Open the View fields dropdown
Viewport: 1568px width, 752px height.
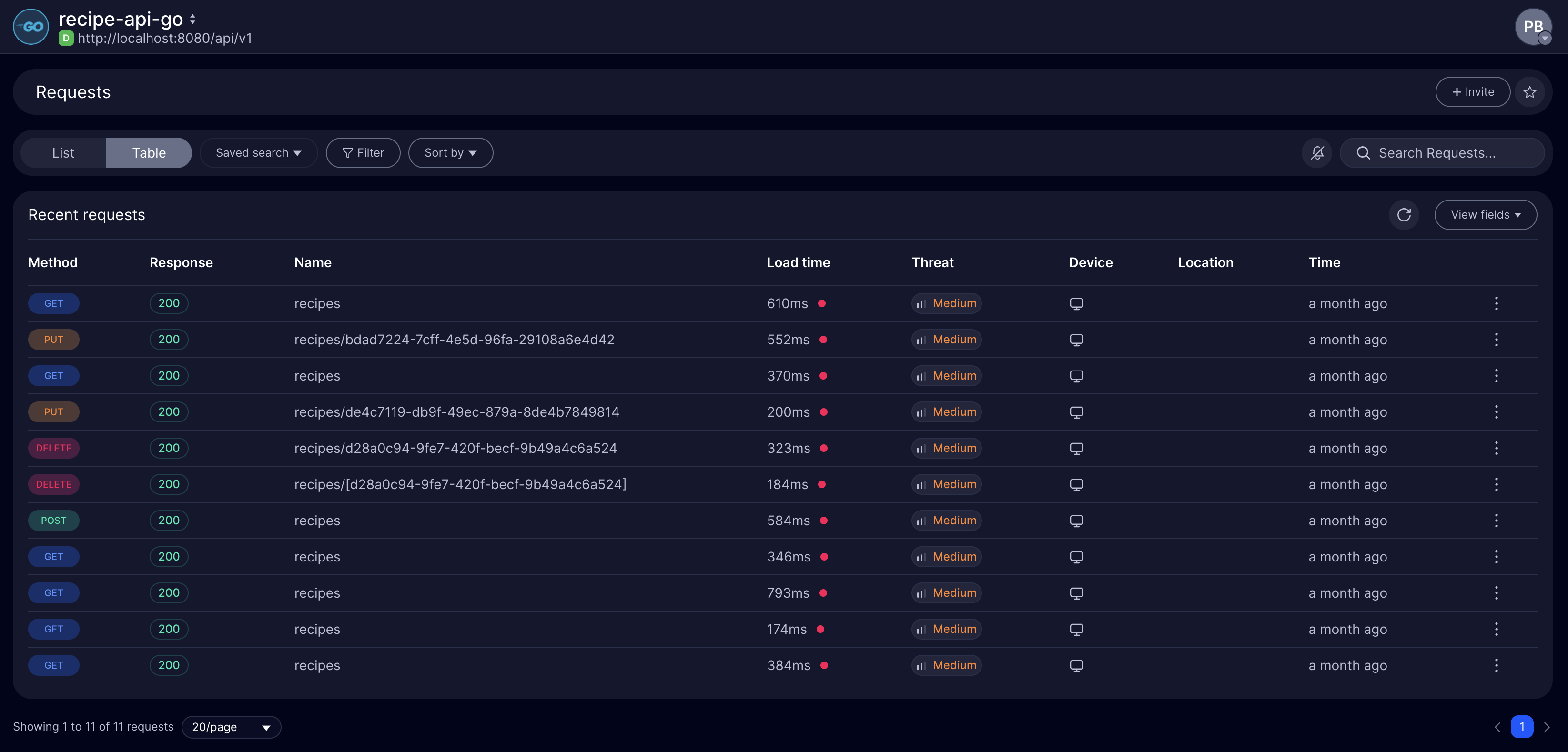(x=1485, y=215)
